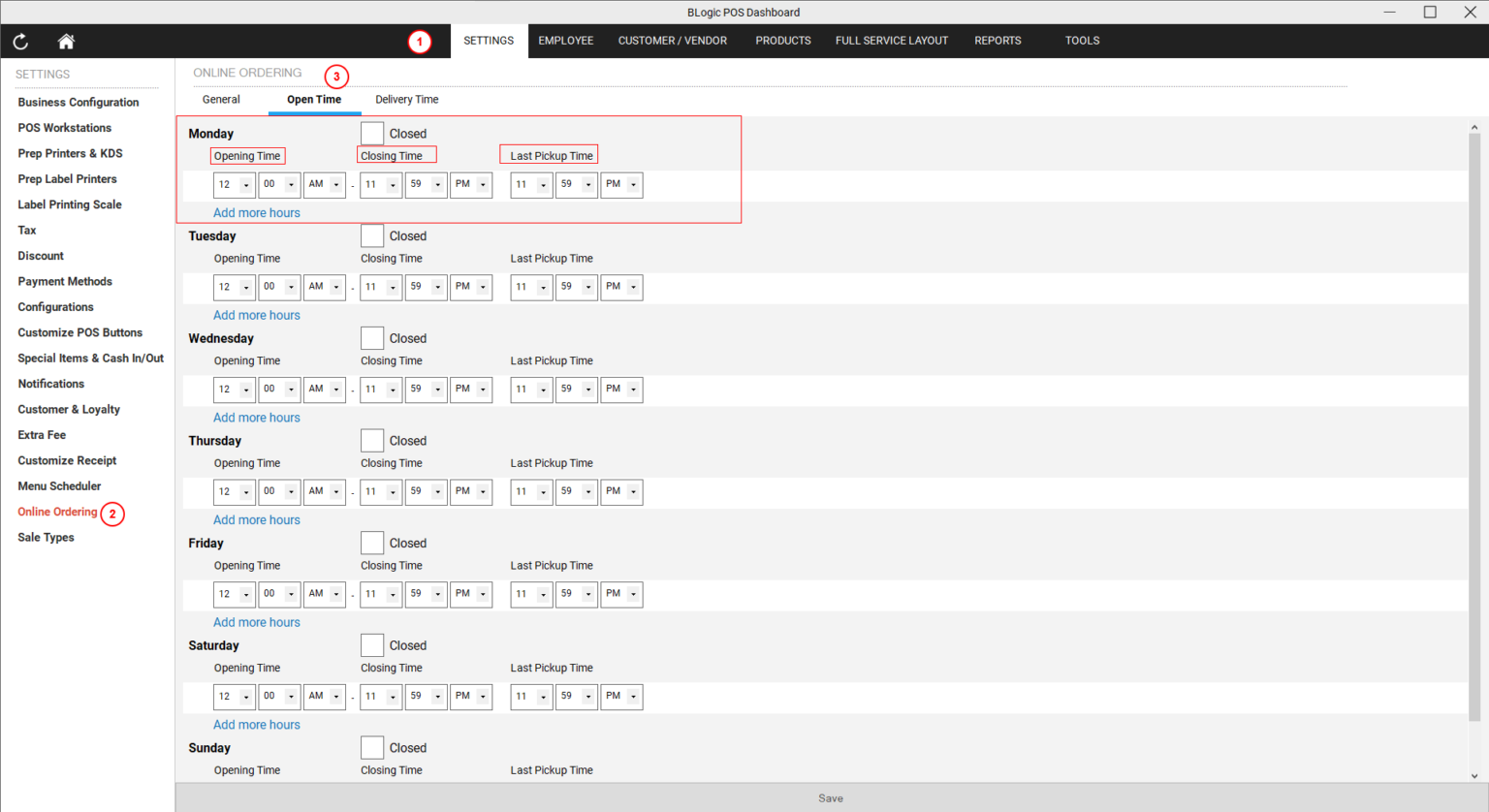
Task: Open Customer & Loyalty settings
Action: coord(69,410)
